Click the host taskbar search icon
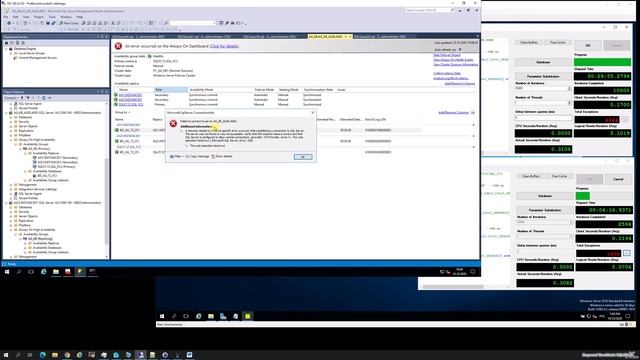The image size is (640, 360). [x=18, y=355]
